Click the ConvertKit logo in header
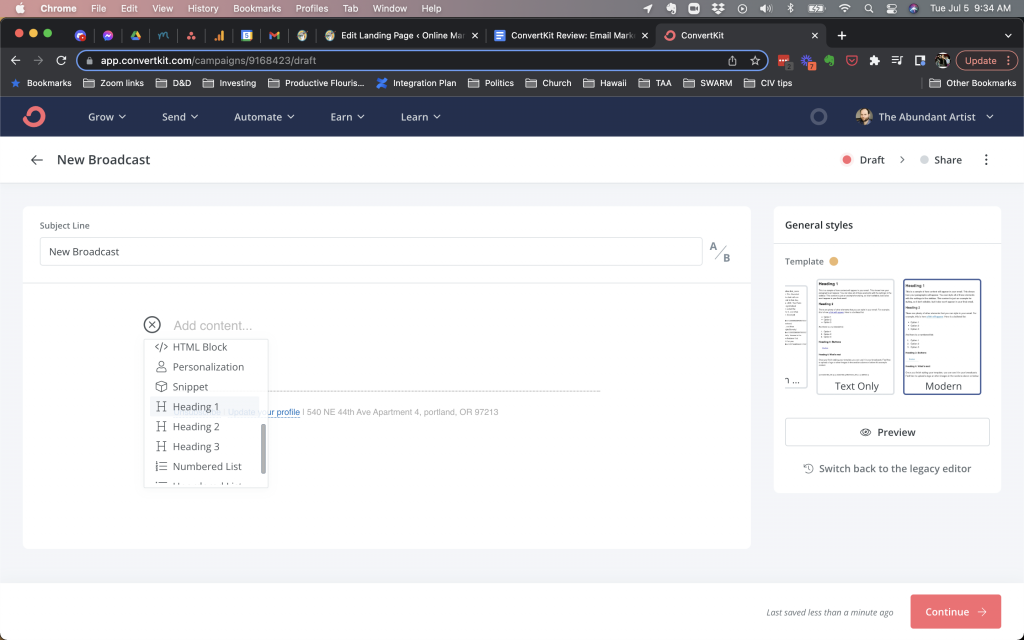The width and height of the screenshot is (1024, 640). [34, 117]
